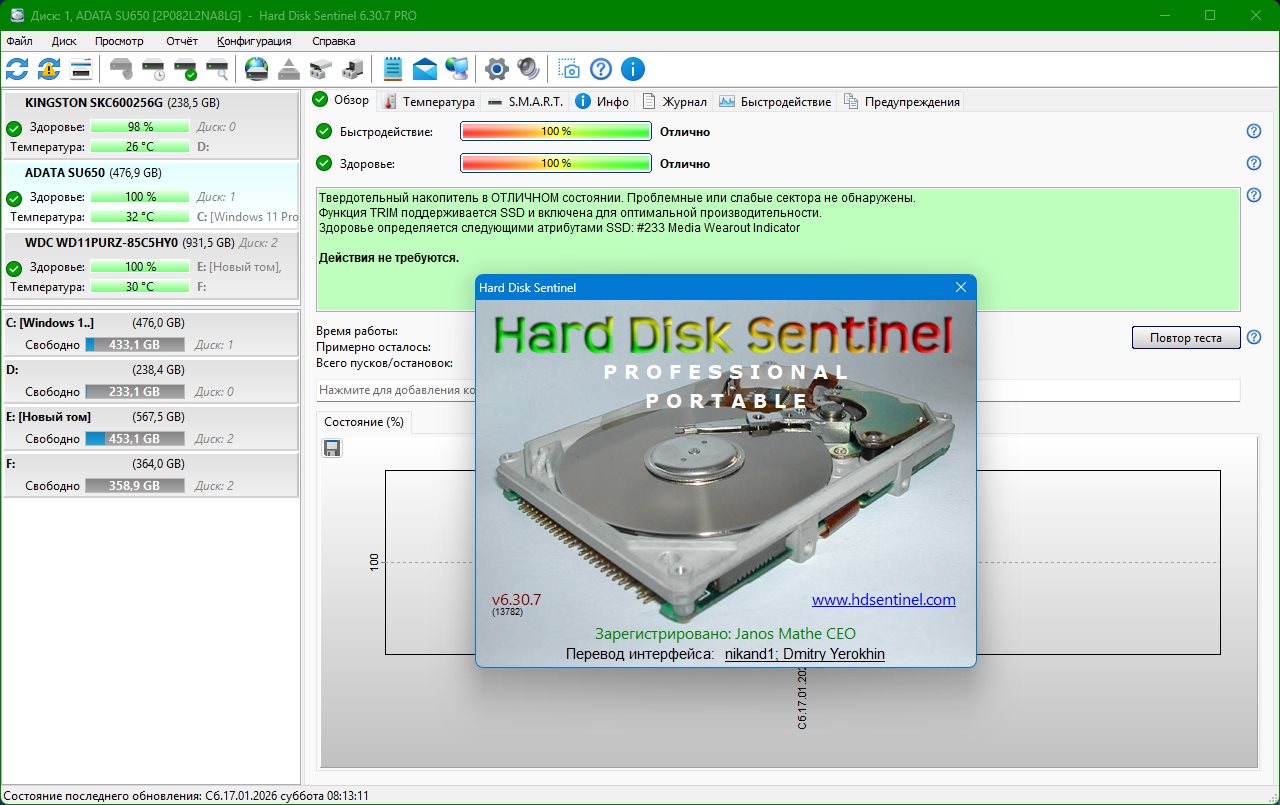
Task: Select the WDC WD11PURZ-85C5HY0 disk
Action: [x=101, y=242]
